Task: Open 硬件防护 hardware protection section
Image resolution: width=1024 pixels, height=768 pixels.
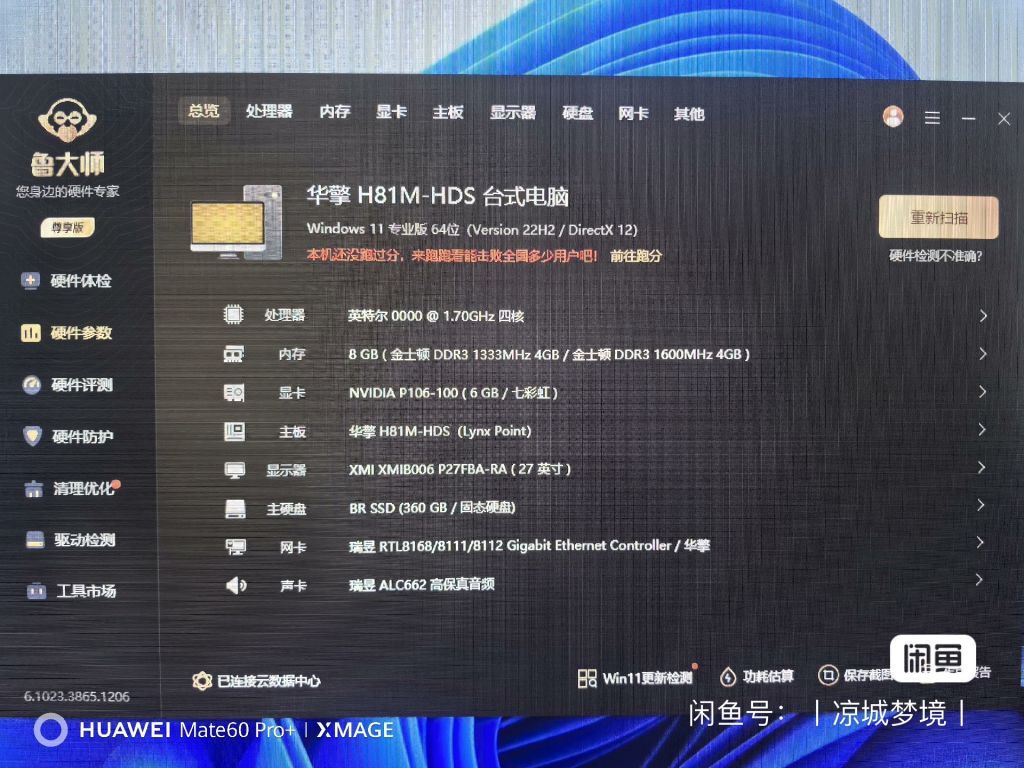Action: coord(68,436)
